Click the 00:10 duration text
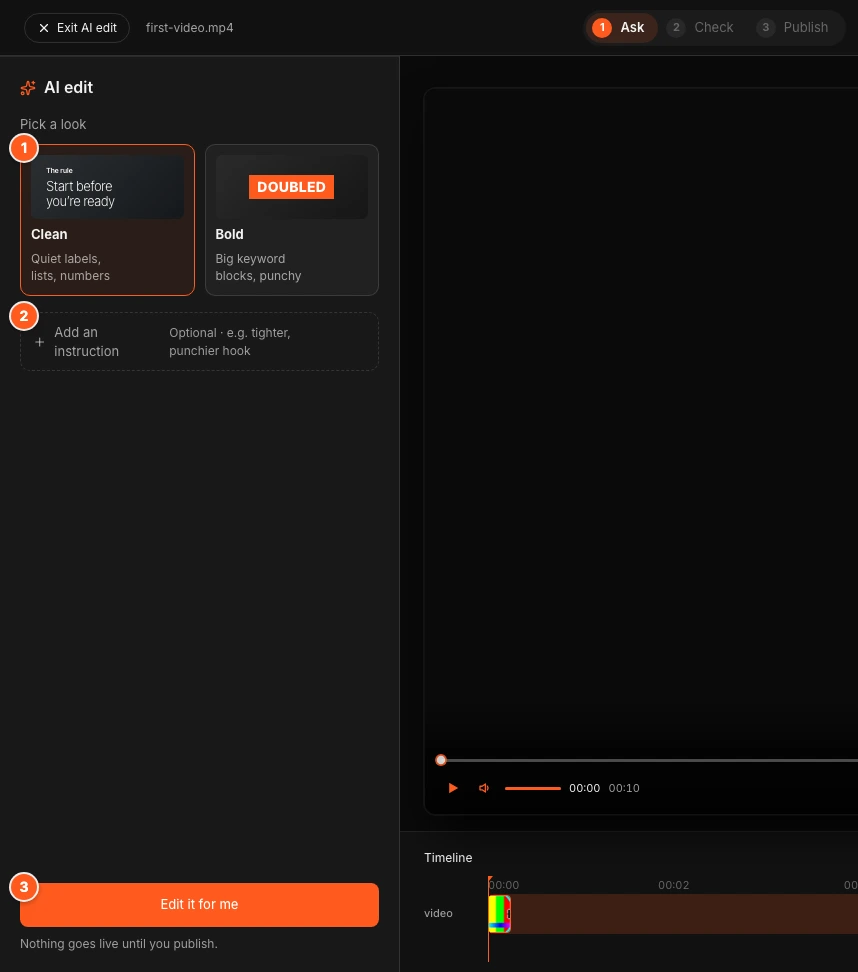 point(624,788)
